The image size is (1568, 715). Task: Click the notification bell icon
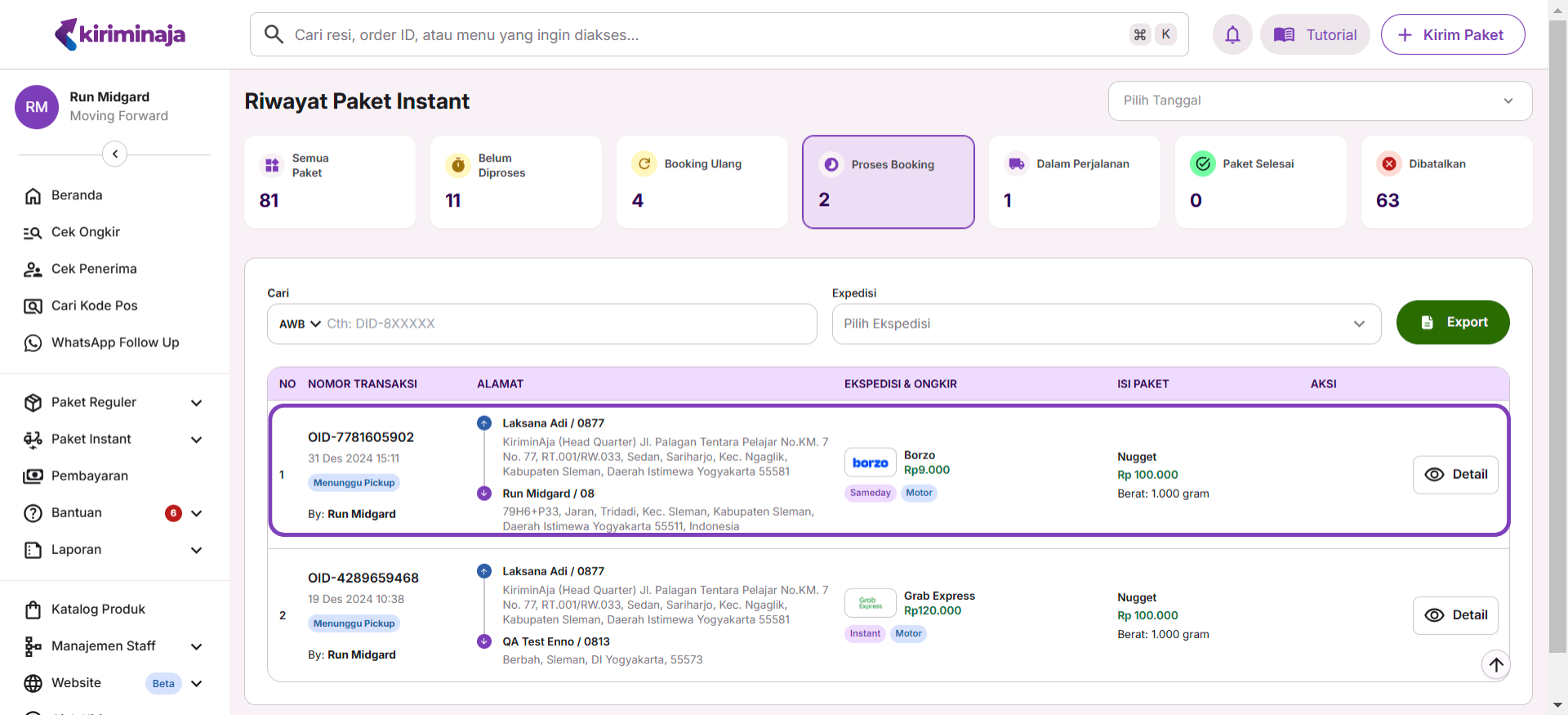[1232, 34]
